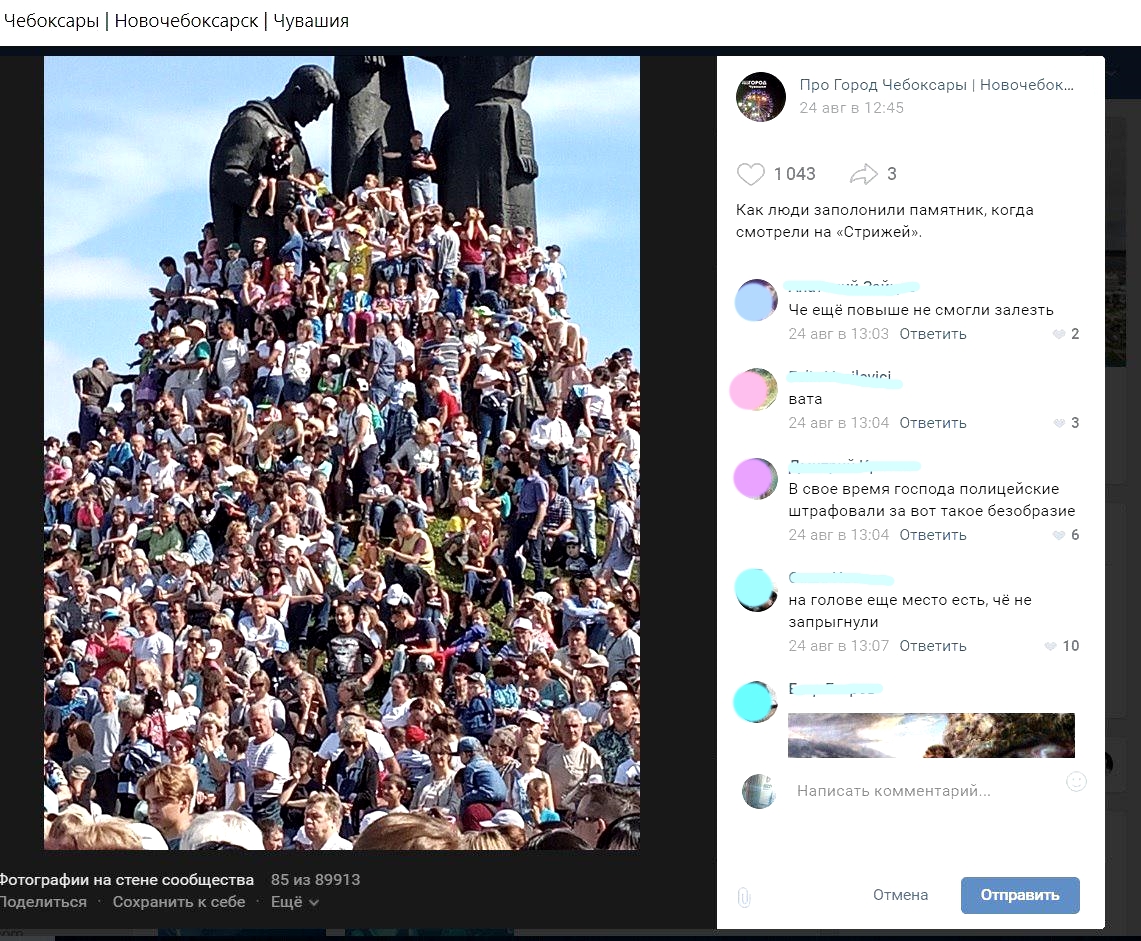Reply to the 'вата' comment
The image size is (1141, 941).
coord(933,423)
